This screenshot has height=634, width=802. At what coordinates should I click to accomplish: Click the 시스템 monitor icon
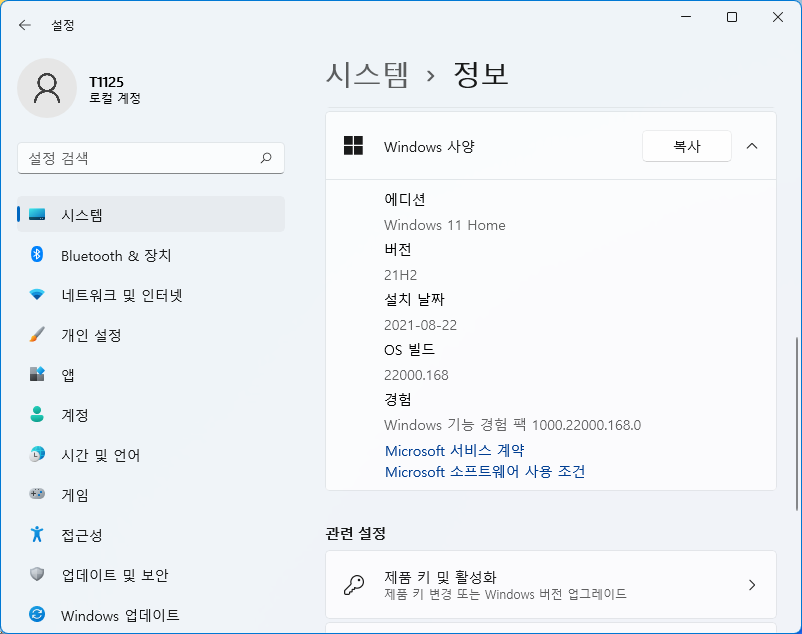click(x=37, y=214)
